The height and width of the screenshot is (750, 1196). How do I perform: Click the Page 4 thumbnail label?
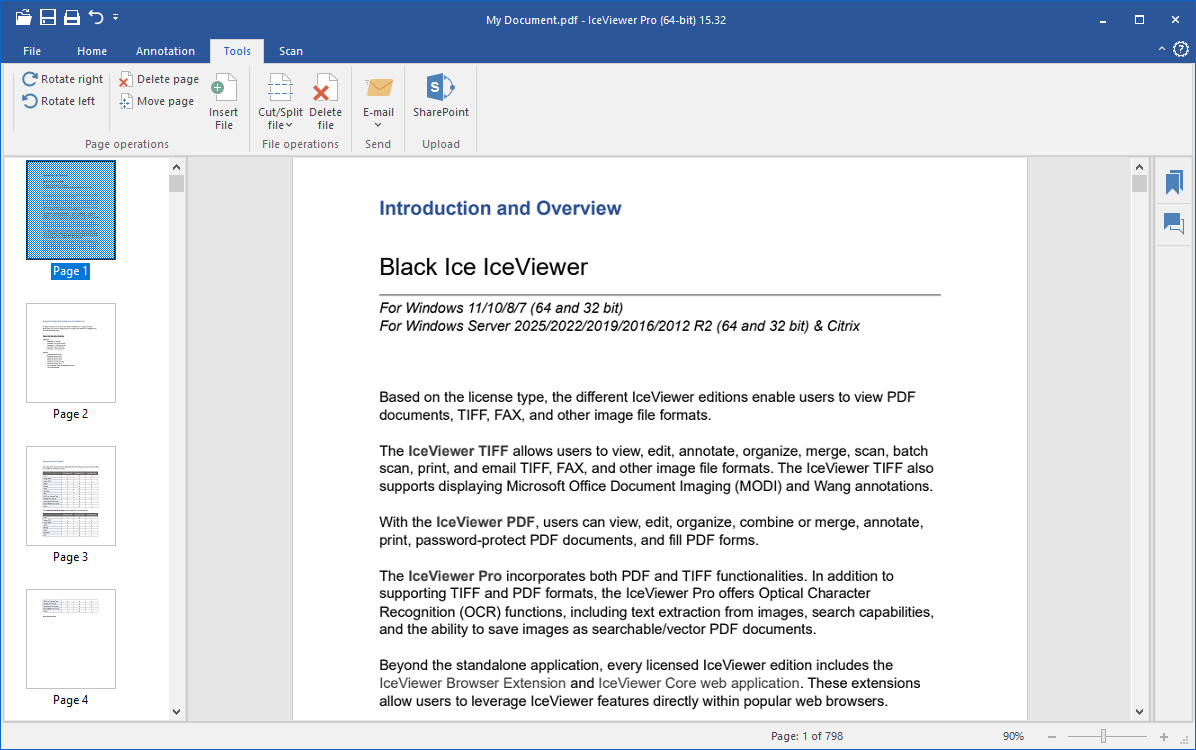pyautogui.click(x=71, y=700)
